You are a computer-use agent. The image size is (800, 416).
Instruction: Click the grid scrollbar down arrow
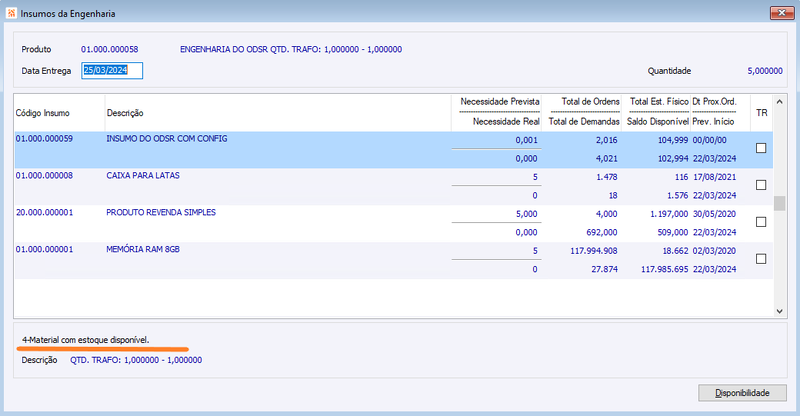click(x=779, y=311)
